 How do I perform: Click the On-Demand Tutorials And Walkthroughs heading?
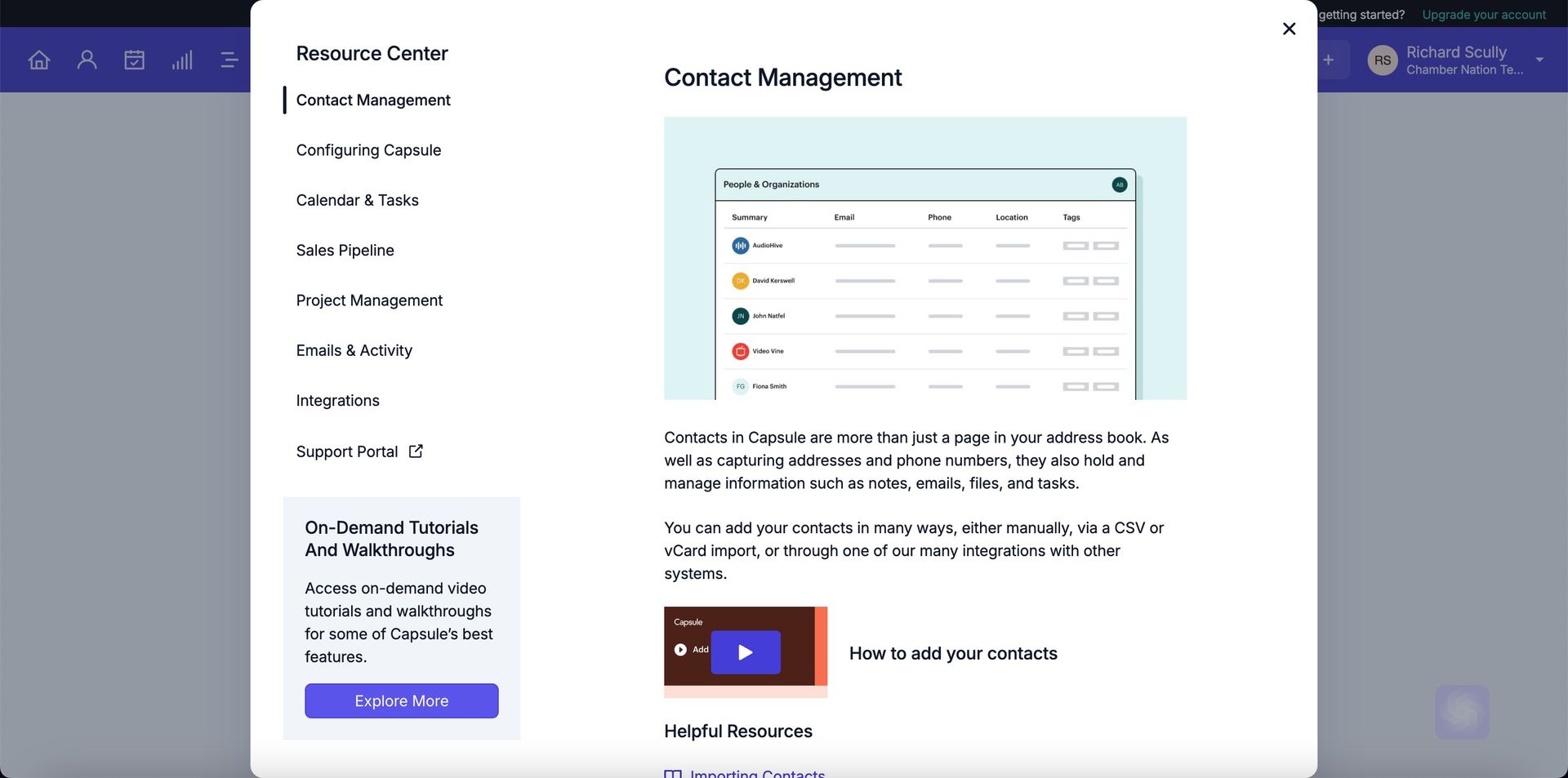[x=391, y=539]
